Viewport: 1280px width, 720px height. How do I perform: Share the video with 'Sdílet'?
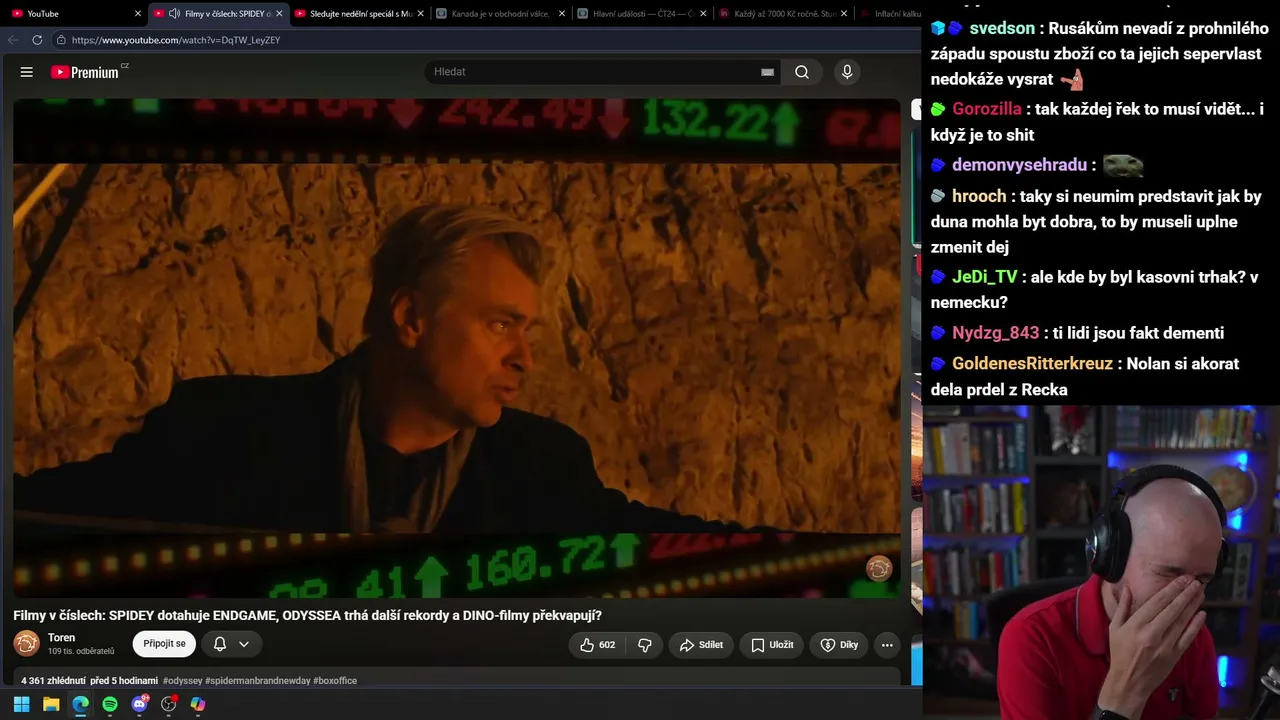coord(701,645)
